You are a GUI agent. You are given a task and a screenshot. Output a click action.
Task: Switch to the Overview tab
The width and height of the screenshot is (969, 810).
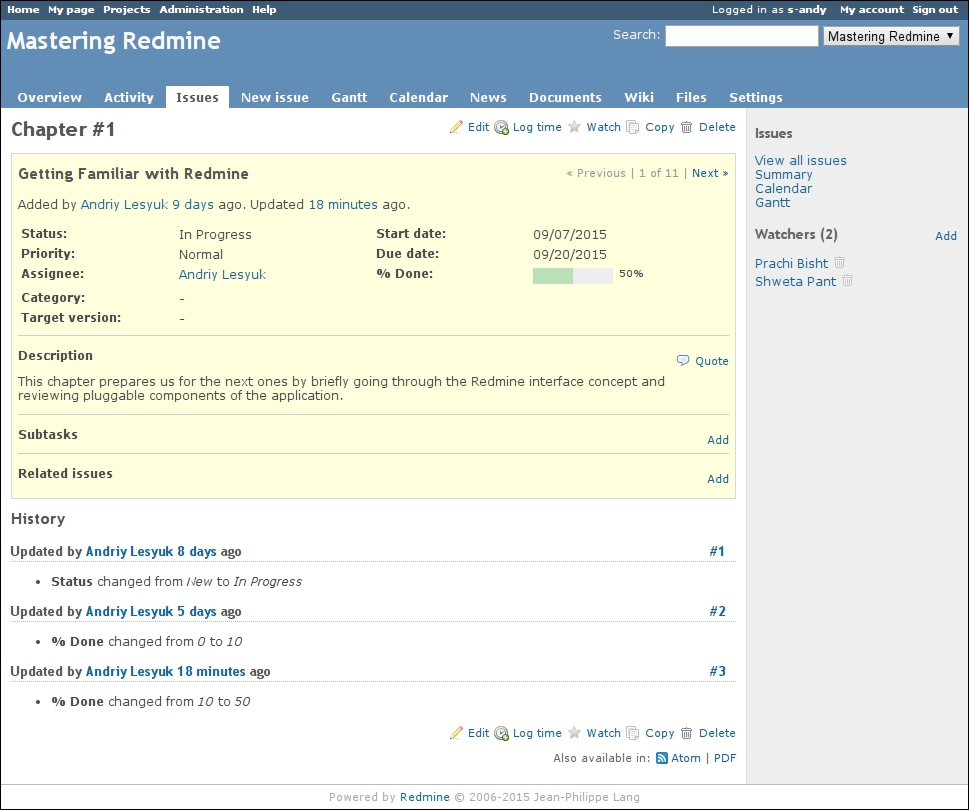[49, 97]
